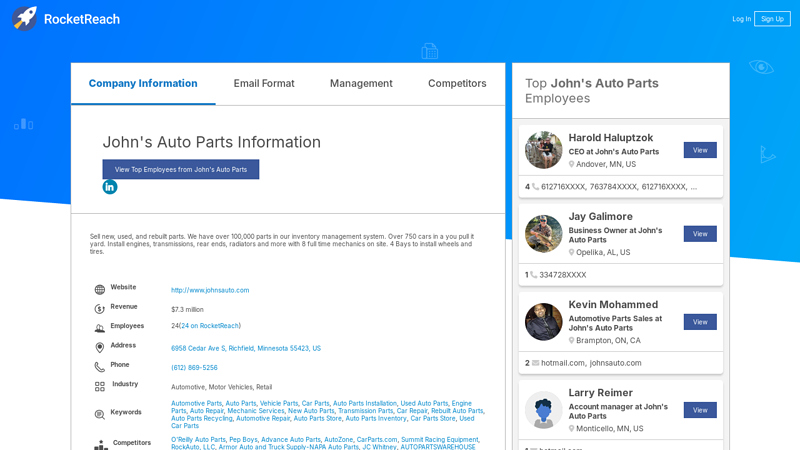
Task: Click the hotmail.com, johnsauto.com email domains
Action: (591, 363)
